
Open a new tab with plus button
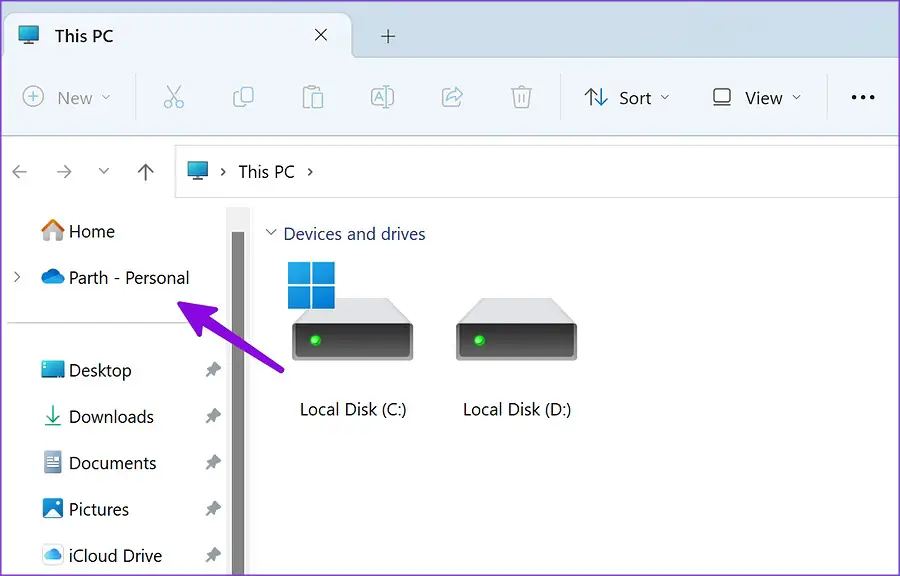388,36
